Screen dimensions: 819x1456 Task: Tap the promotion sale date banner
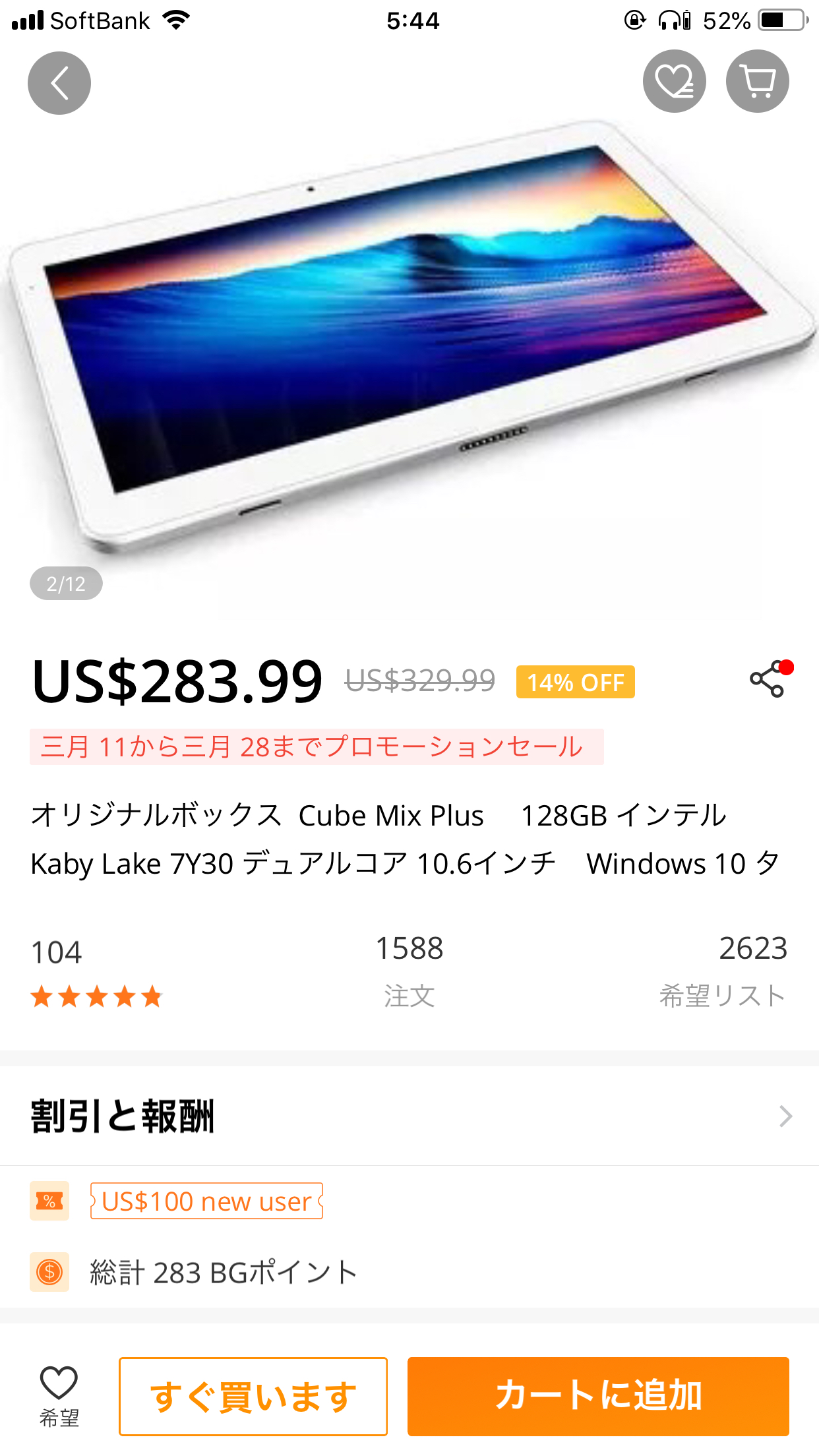click(x=317, y=747)
